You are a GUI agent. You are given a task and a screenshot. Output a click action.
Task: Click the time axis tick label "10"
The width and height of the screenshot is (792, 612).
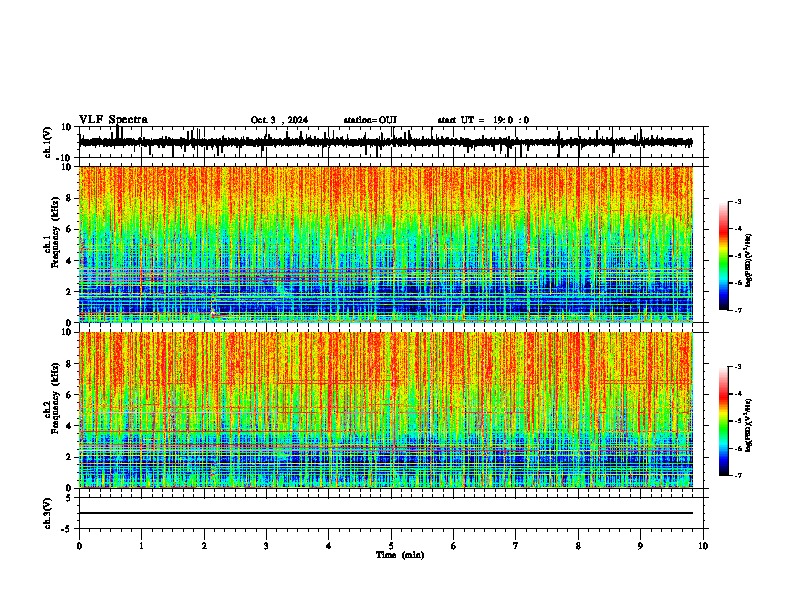[x=703, y=546]
